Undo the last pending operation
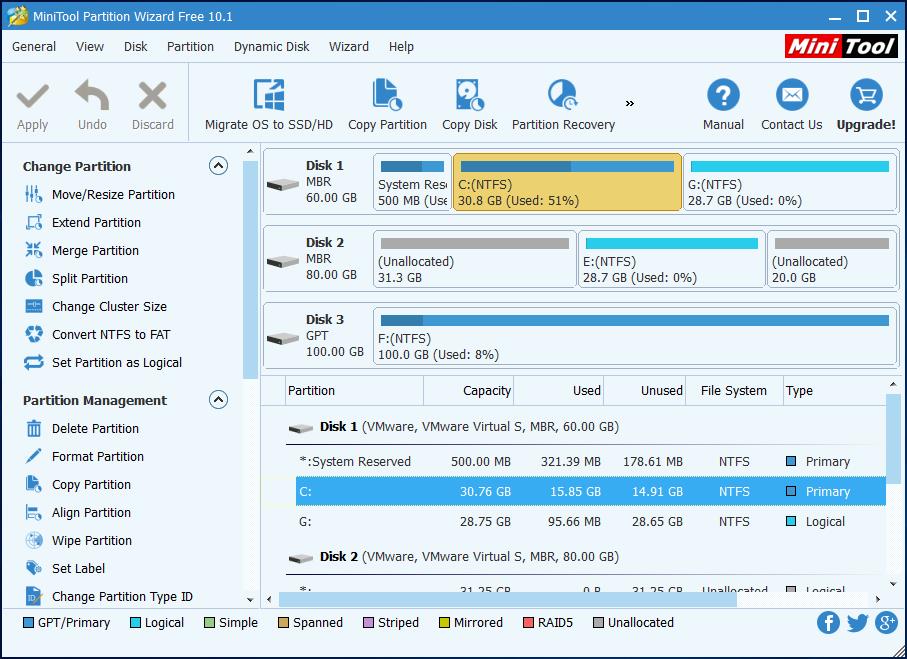 click(x=92, y=105)
